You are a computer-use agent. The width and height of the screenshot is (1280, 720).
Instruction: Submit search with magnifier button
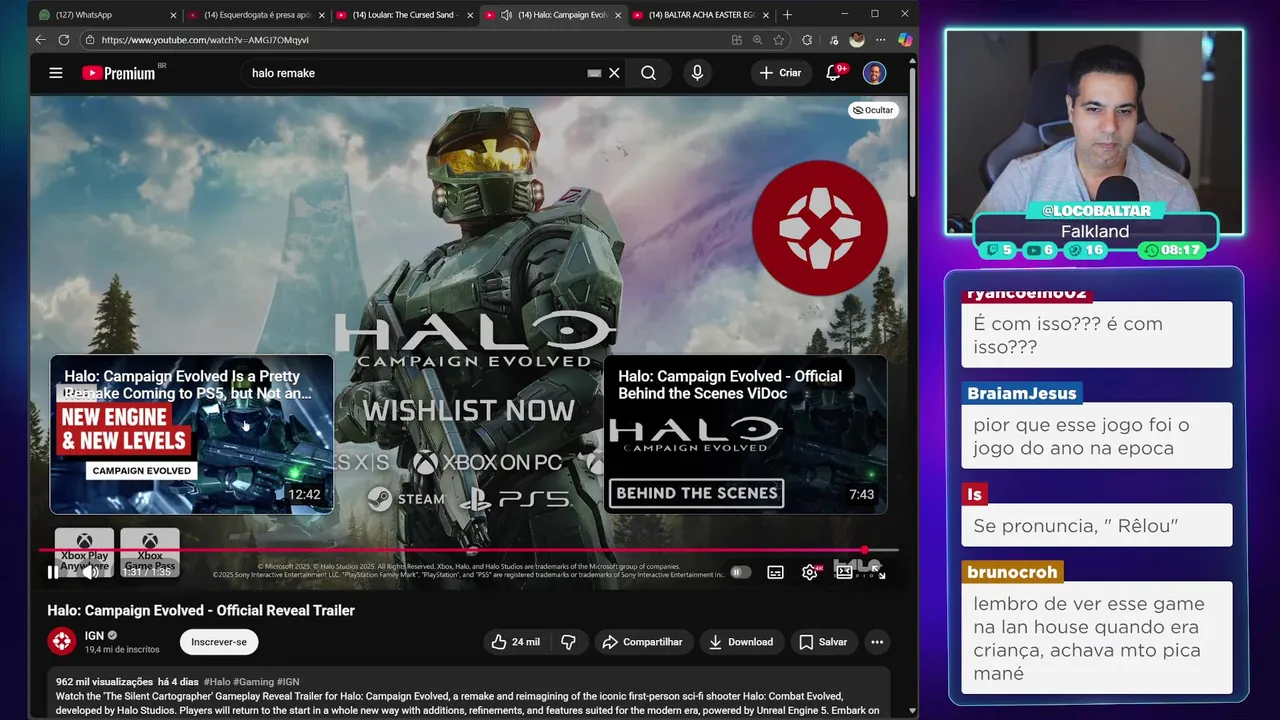(x=648, y=73)
